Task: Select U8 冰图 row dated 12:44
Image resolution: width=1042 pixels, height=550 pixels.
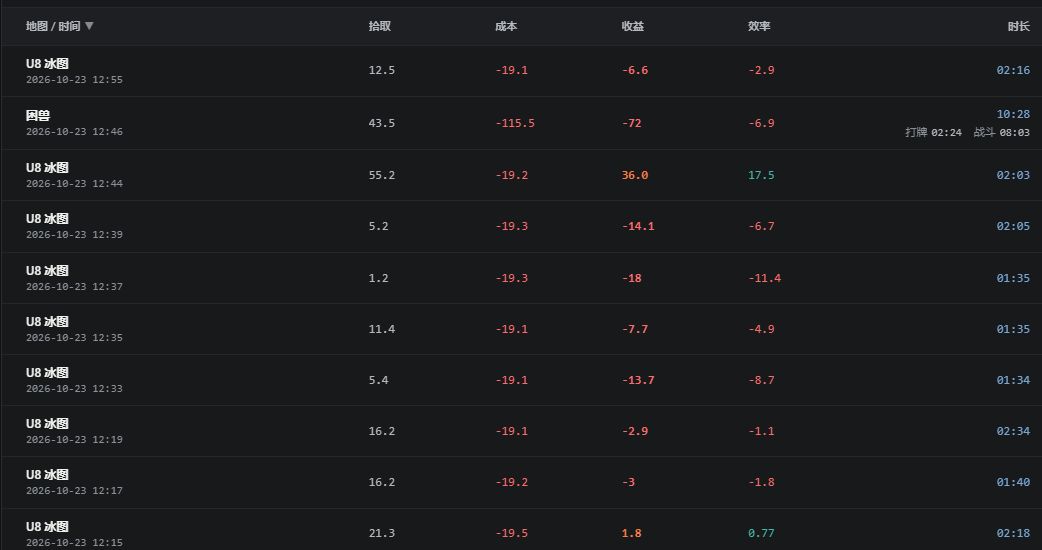Action: click(521, 175)
